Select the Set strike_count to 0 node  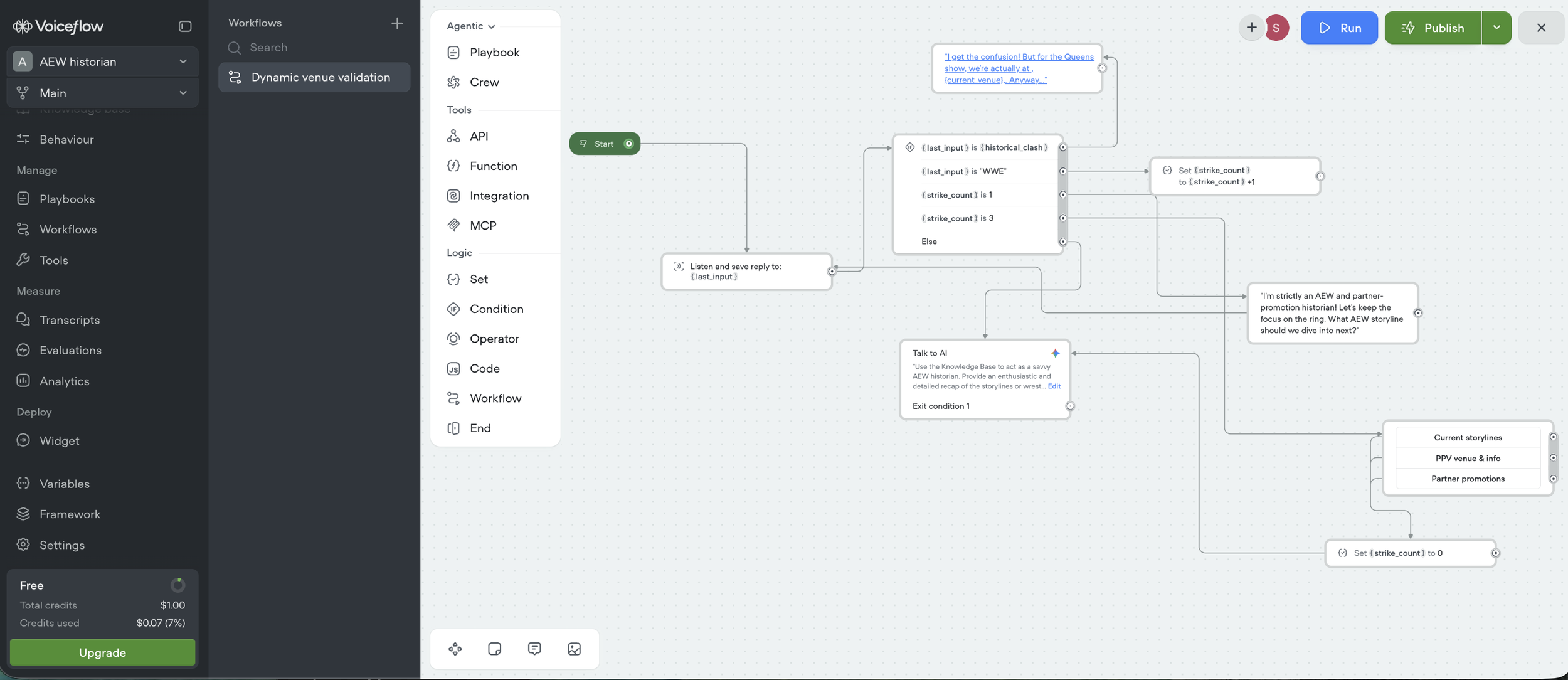pos(1411,553)
